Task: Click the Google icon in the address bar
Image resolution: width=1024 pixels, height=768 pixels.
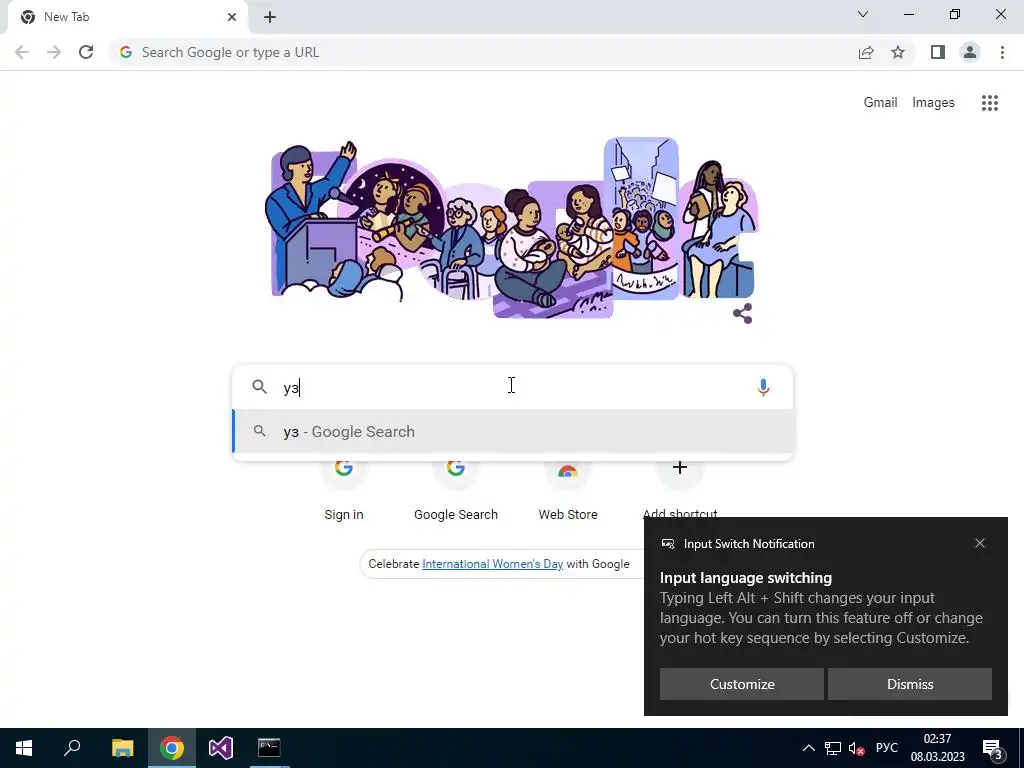Action: tap(126, 52)
